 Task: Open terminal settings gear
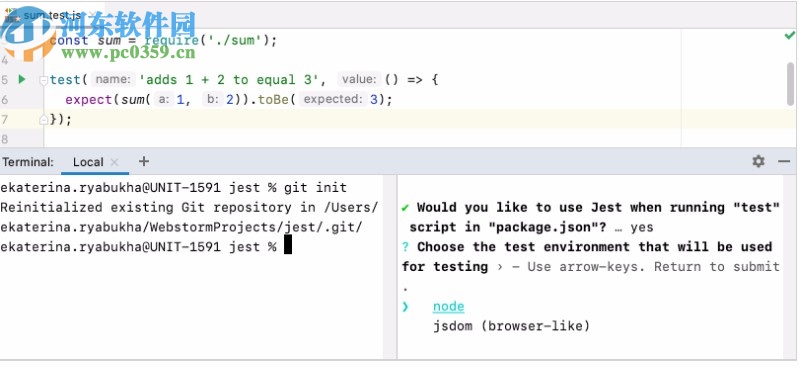(758, 162)
